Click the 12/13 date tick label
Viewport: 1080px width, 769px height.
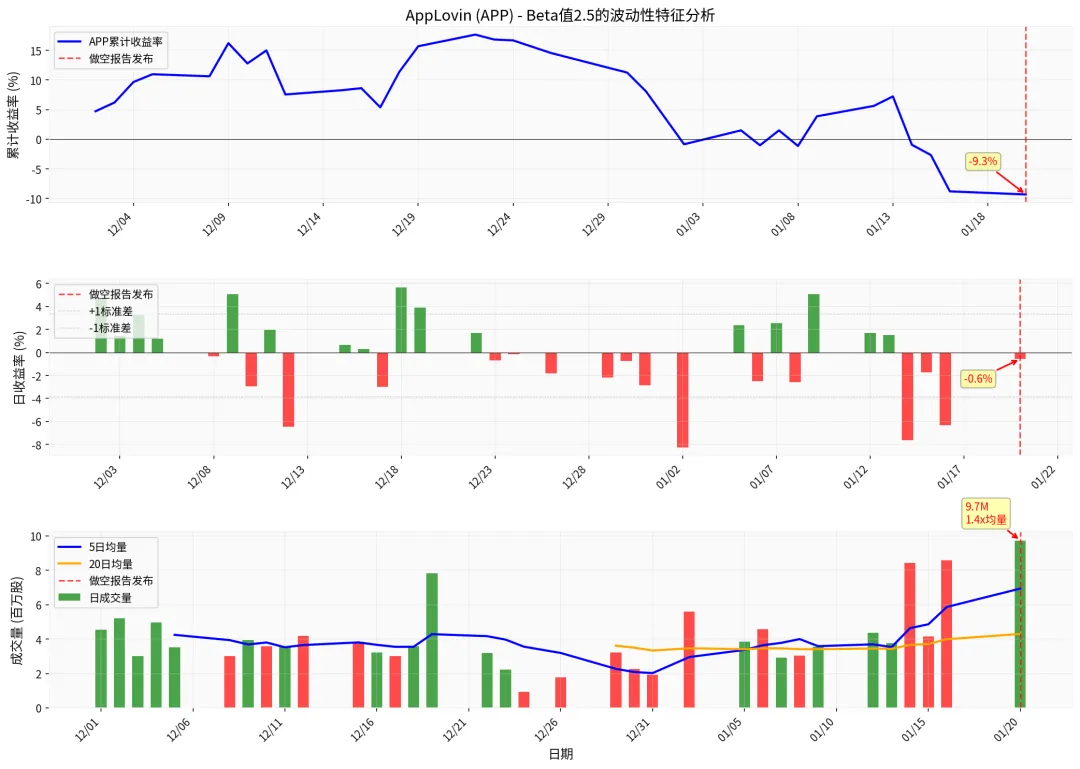[x=293, y=478]
